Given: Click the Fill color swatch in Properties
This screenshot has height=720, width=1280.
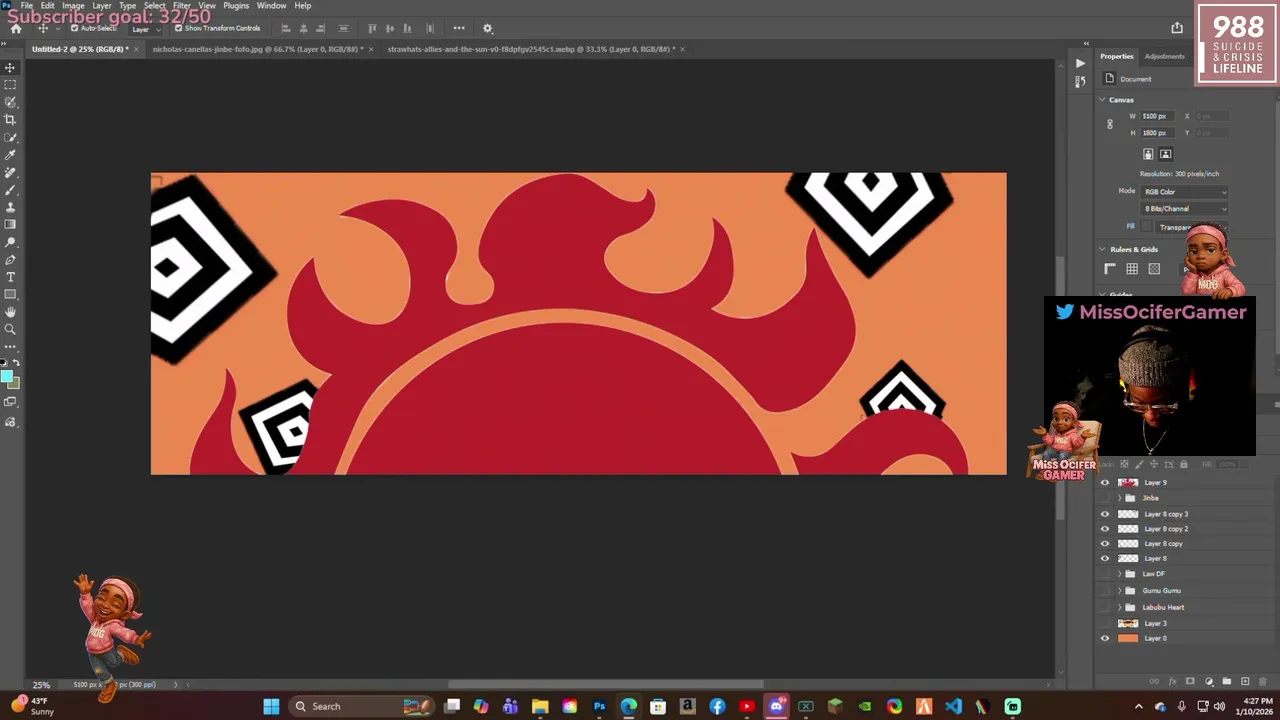Looking at the screenshot, I should click(x=1146, y=227).
